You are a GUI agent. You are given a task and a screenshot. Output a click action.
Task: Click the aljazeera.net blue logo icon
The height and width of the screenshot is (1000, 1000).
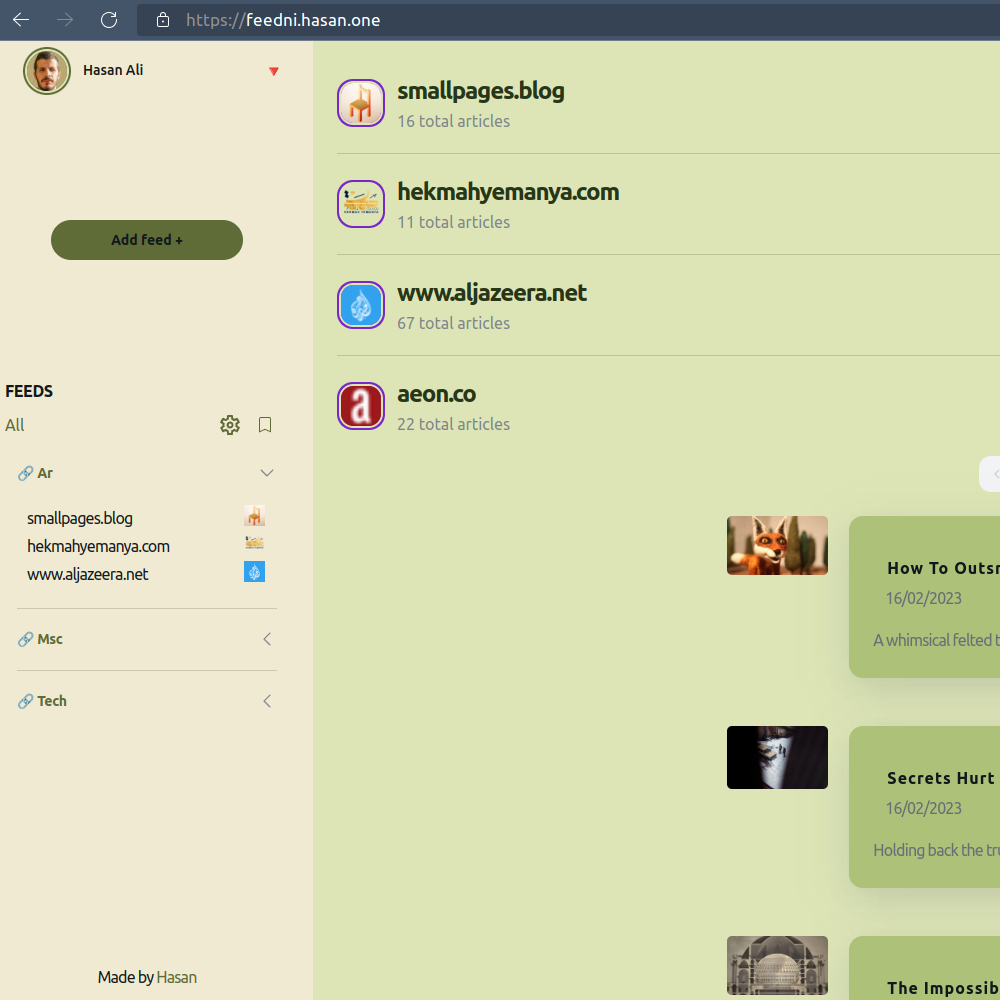coord(361,305)
